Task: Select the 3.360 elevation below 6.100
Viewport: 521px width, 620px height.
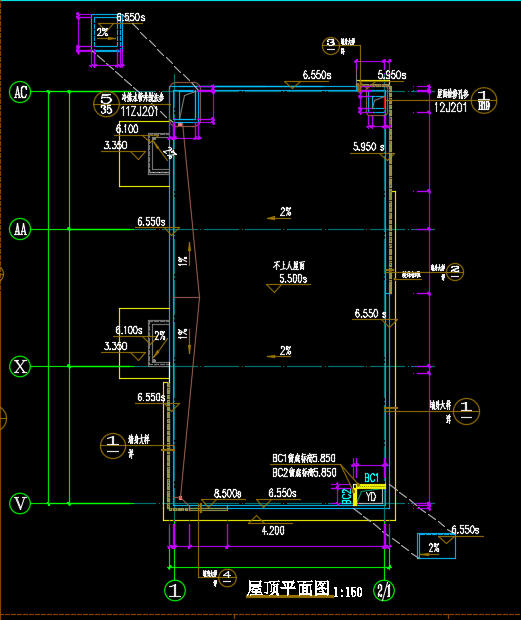Action: [115, 145]
